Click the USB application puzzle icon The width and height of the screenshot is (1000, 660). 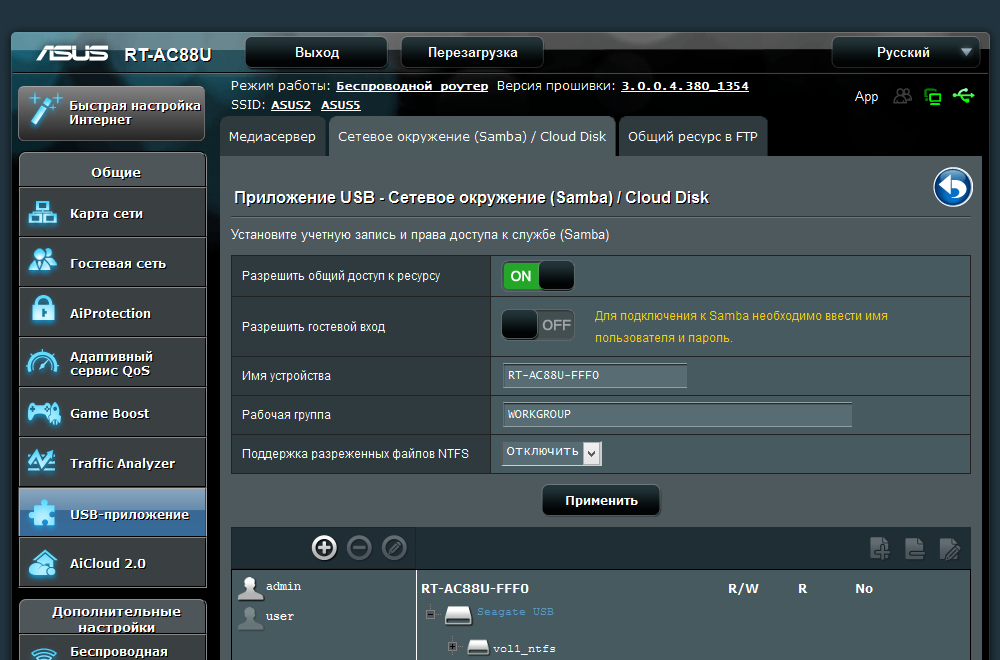coord(42,513)
